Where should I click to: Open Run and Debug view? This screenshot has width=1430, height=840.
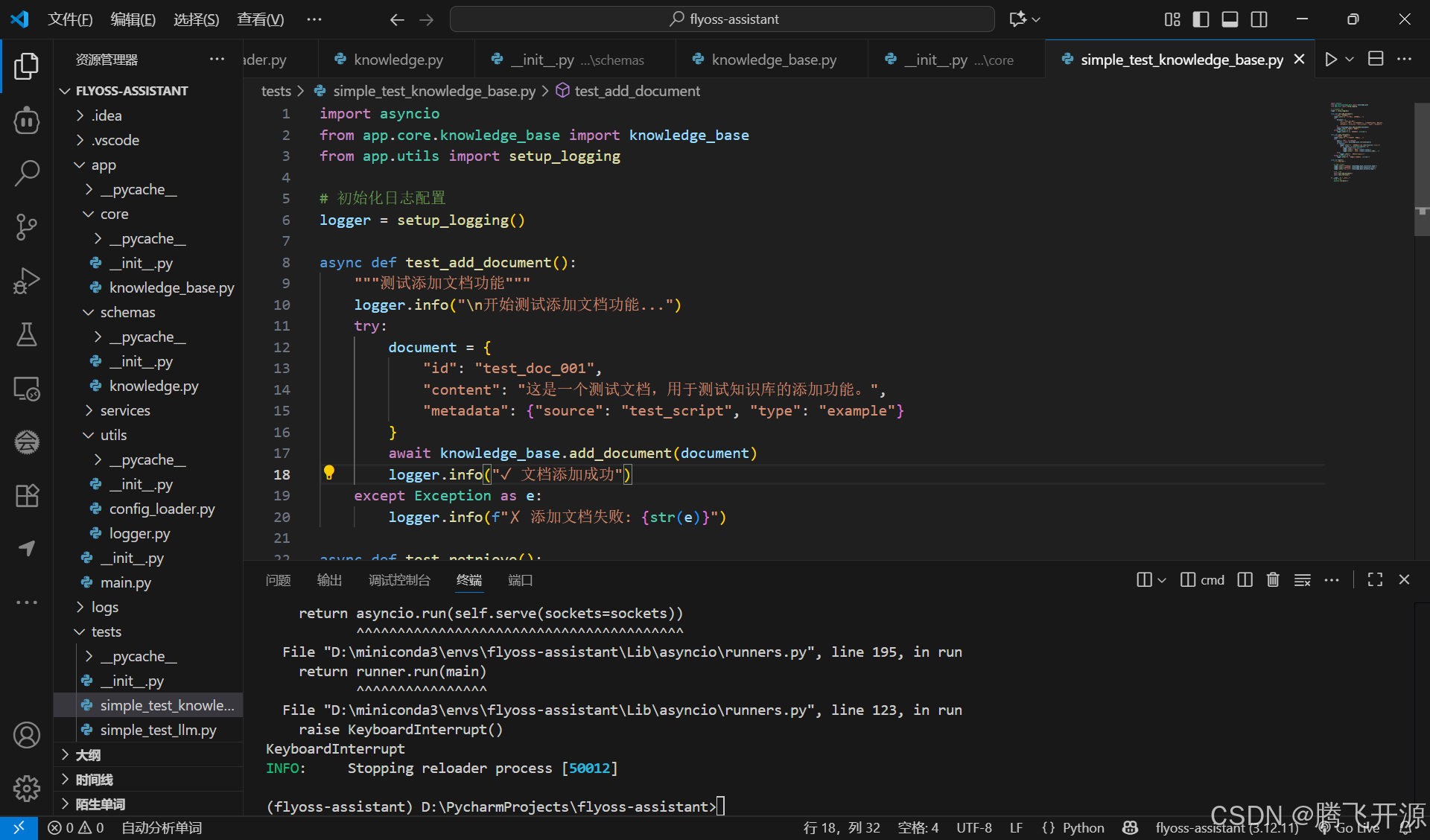point(27,281)
